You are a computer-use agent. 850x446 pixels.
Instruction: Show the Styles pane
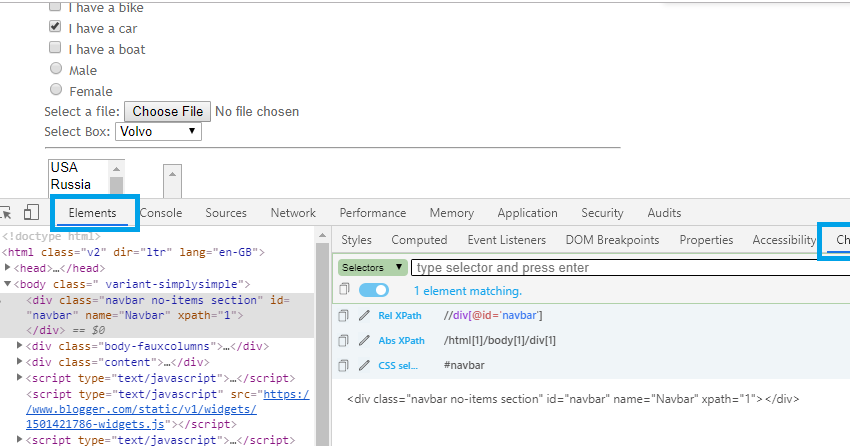coord(356,240)
